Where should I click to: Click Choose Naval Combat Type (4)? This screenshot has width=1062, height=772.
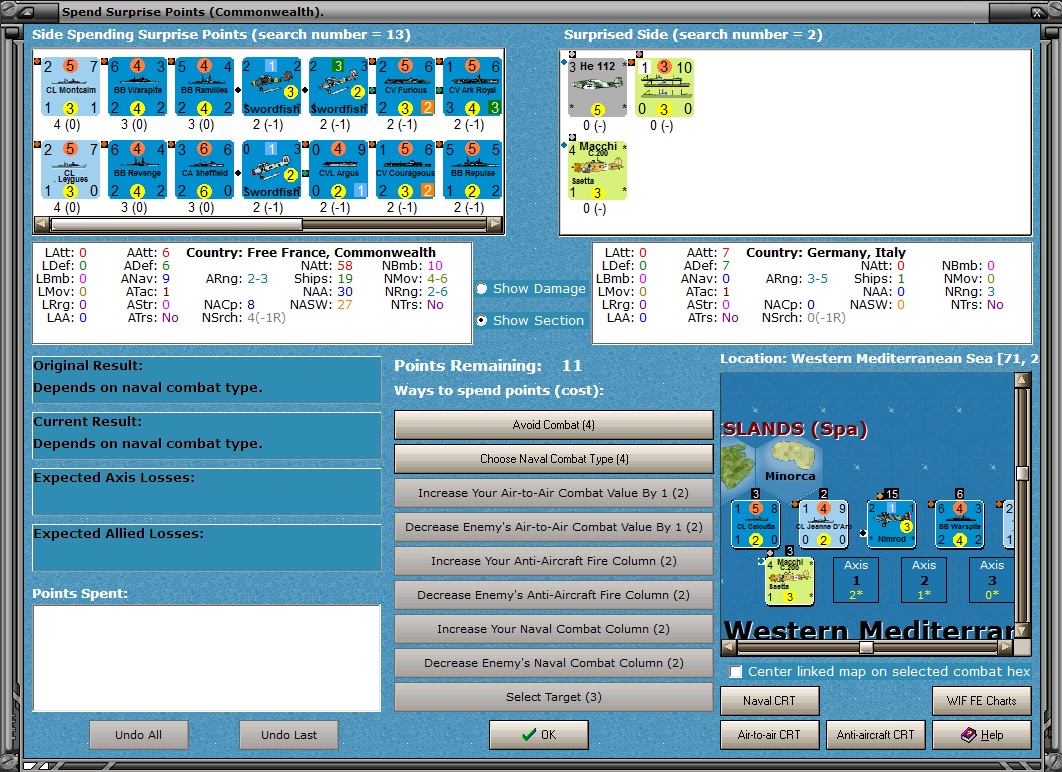553,459
